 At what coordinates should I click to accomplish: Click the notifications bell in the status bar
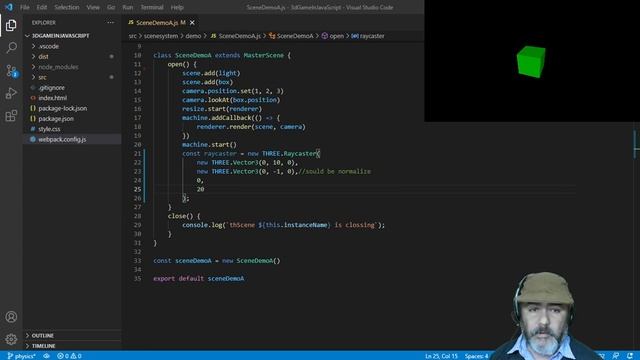click(630, 356)
